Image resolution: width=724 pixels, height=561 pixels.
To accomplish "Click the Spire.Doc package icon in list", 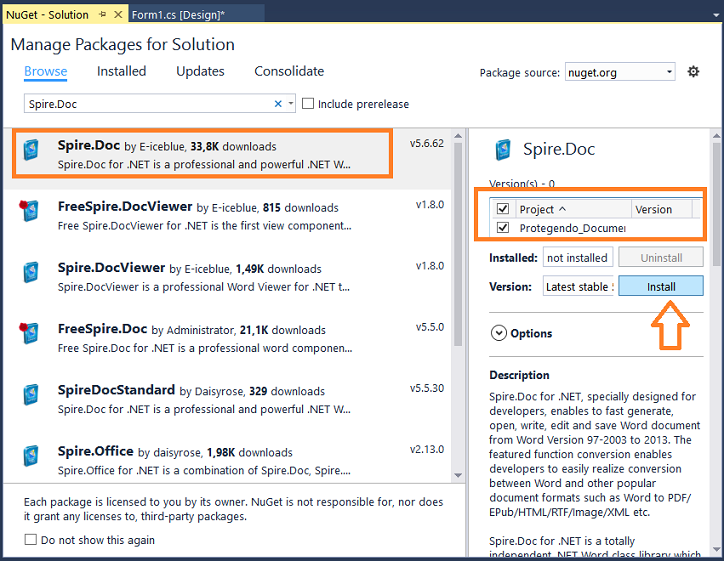I will coord(31,150).
